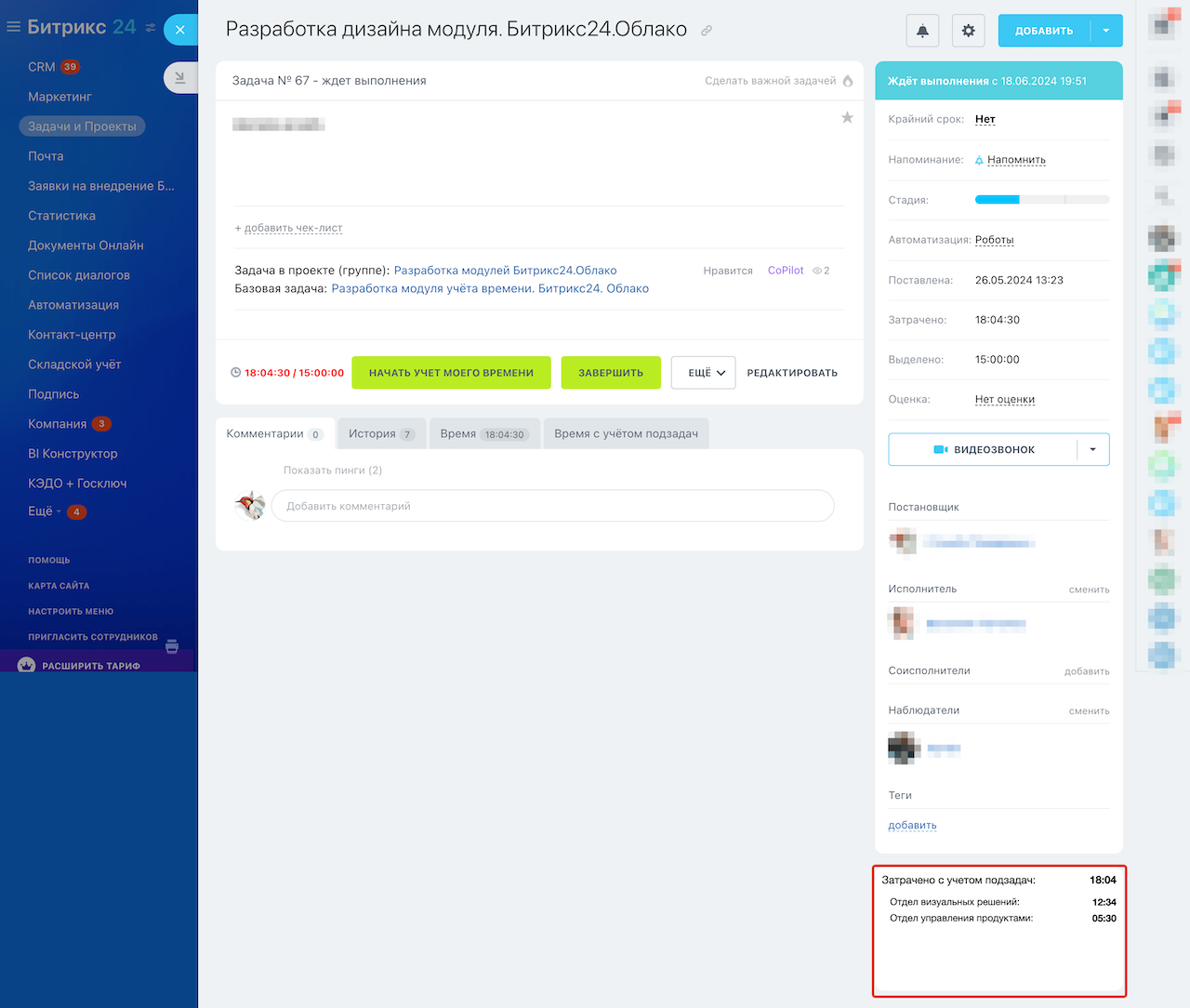Click the red 3 badge next to Компания
Image resolution: width=1190 pixels, height=1008 pixels.
coord(101,424)
